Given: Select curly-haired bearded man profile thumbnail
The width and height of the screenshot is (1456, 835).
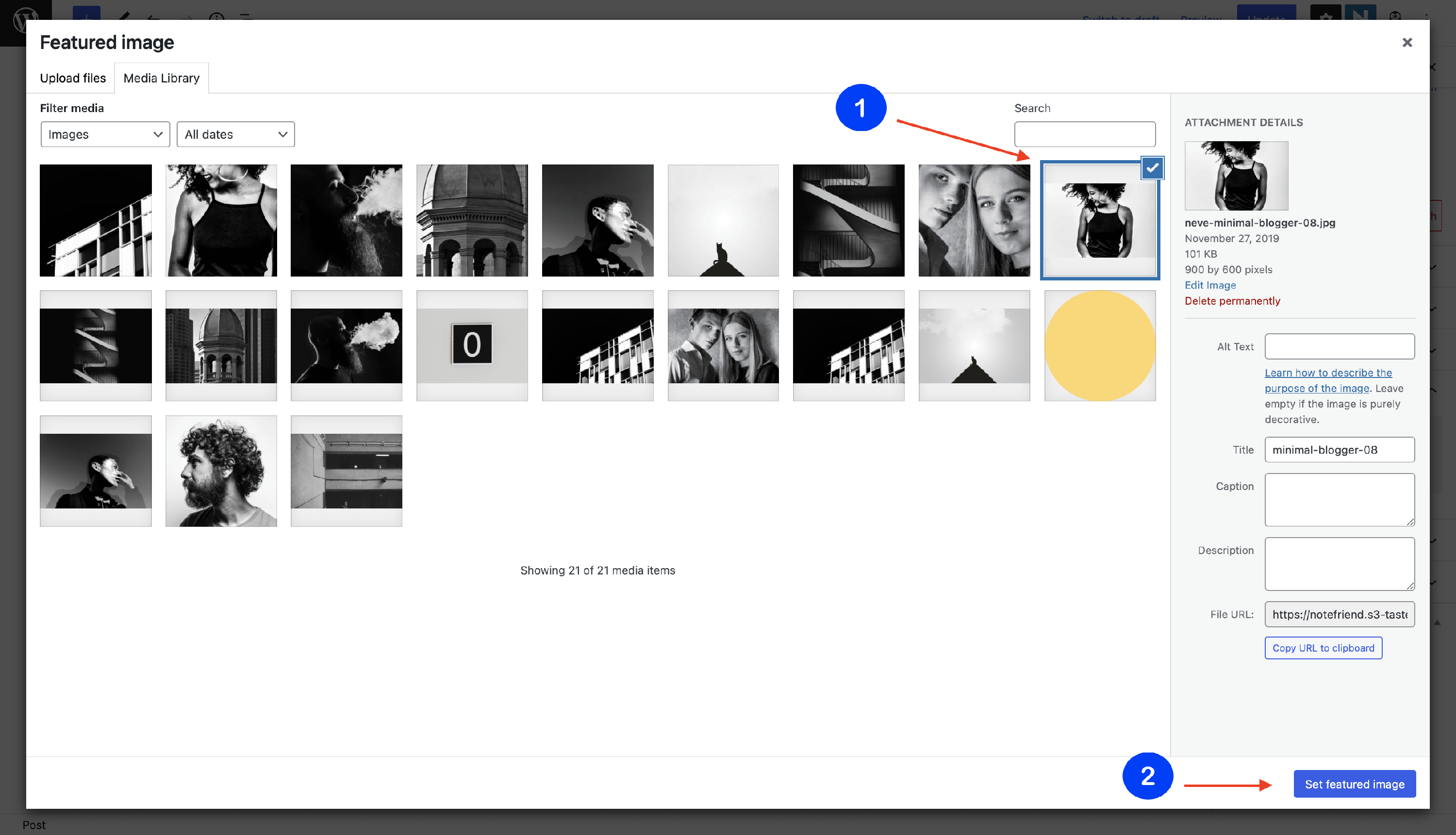Looking at the screenshot, I should pyautogui.click(x=221, y=471).
